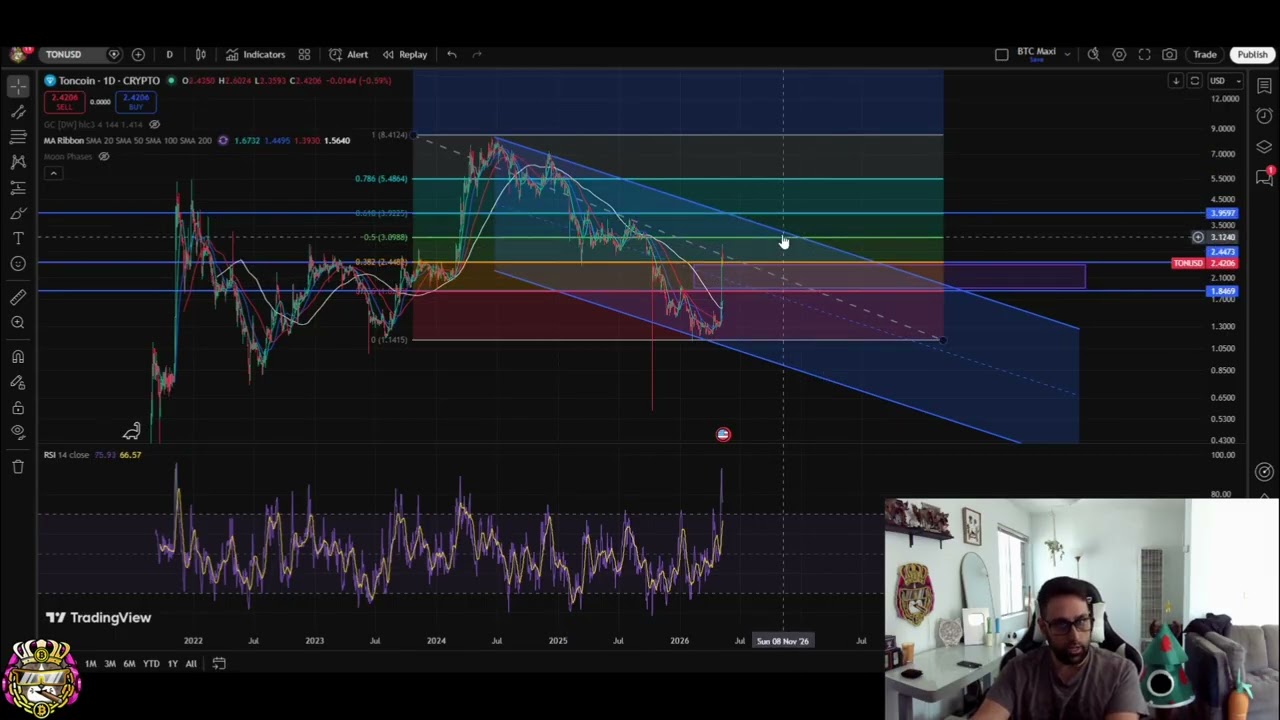Viewport: 1280px width, 720px height.
Task: Open the forecasting and measurement tools
Action: tap(18, 187)
